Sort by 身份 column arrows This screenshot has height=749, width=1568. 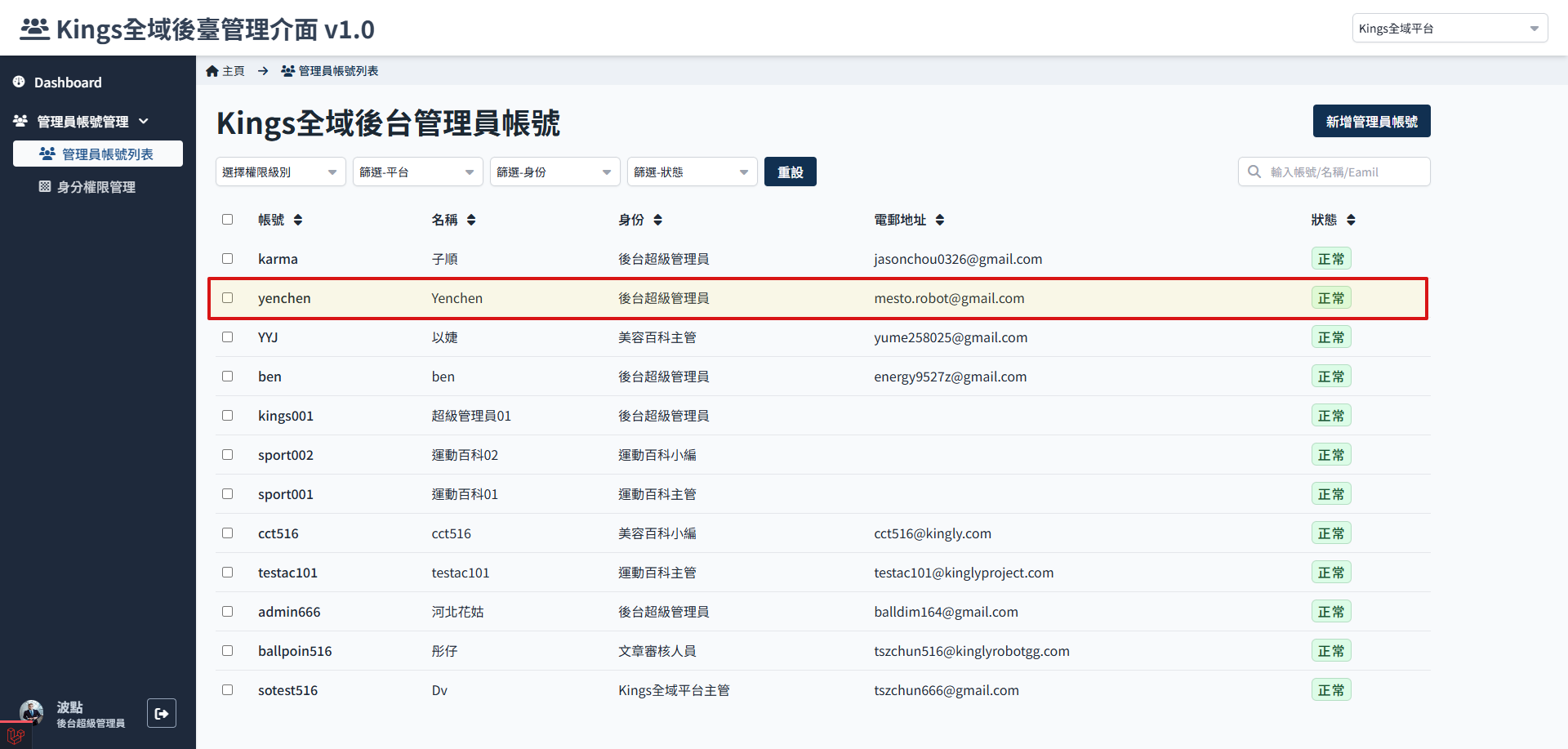coord(658,220)
